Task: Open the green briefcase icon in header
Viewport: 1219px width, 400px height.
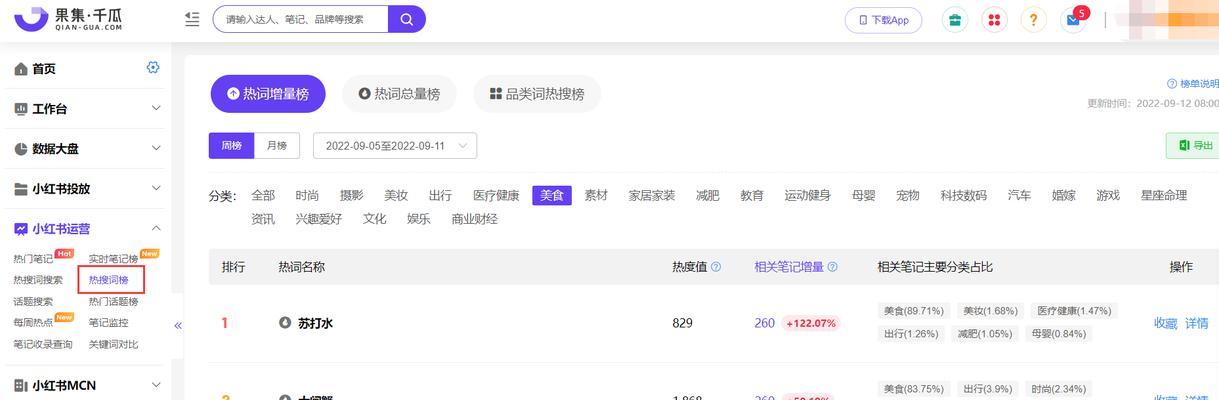Action: (x=955, y=20)
